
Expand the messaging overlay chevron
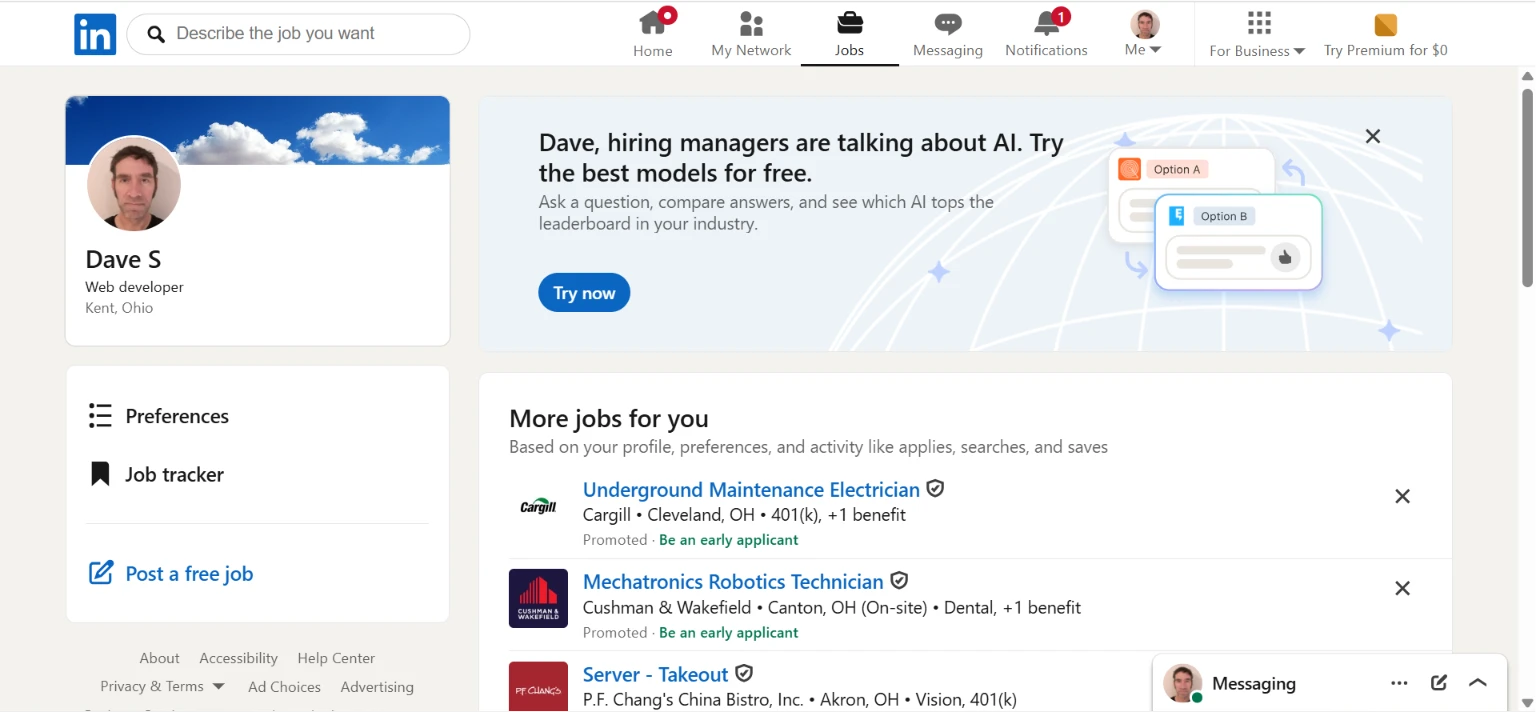click(1478, 683)
